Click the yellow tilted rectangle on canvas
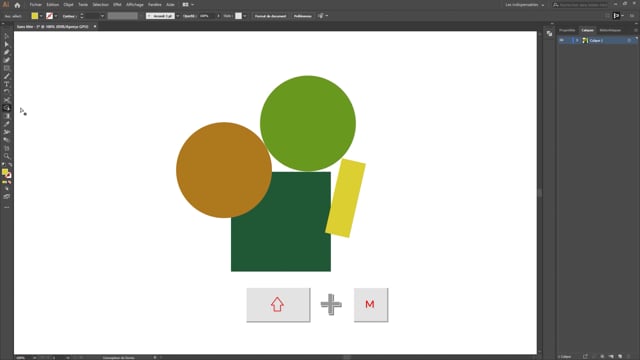640x360 pixels. (x=346, y=198)
